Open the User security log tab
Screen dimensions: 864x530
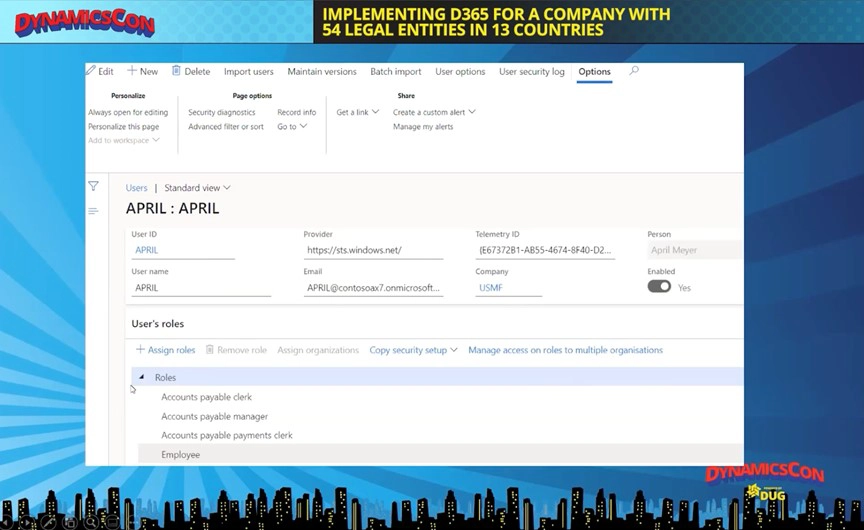[532, 72]
